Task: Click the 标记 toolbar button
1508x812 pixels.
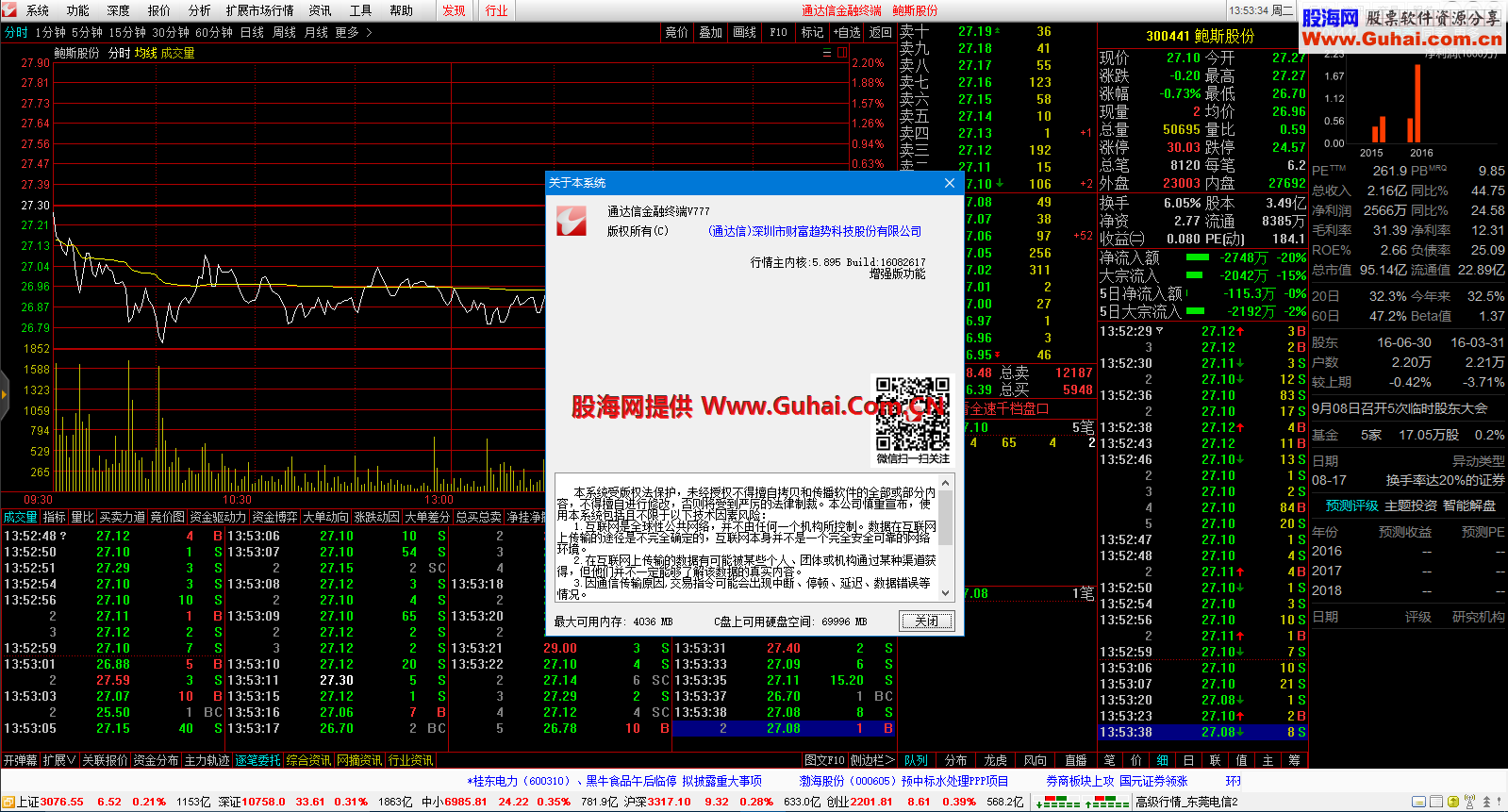Action: 813,32
